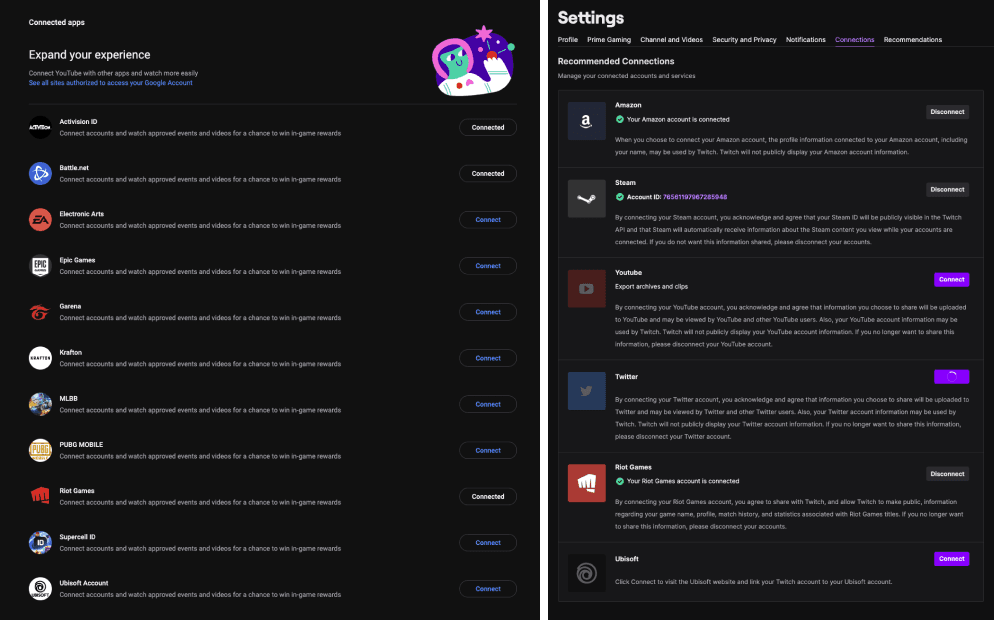This screenshot has width=994, height=620.
Task: Click the Amazon logo tile in Twitch settings
Action: [586, 121]
